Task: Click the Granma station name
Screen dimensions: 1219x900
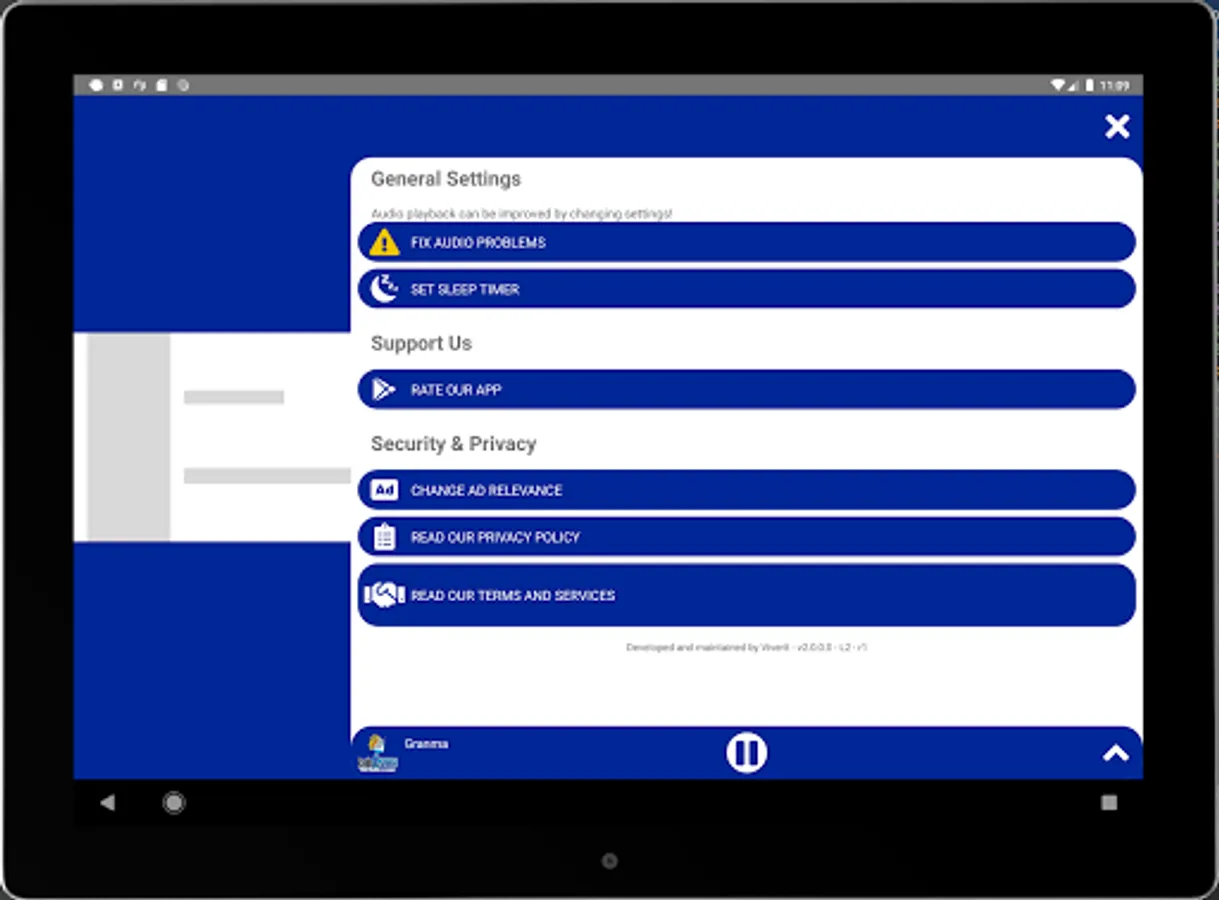Action: [426, 744]
